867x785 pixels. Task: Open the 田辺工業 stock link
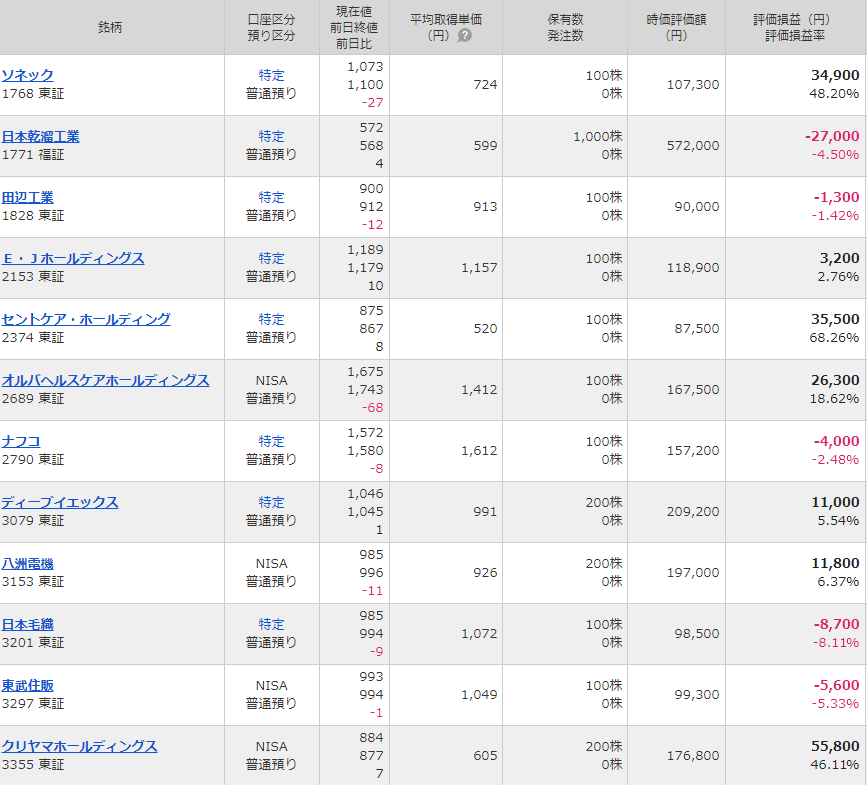tap(28, 197)
